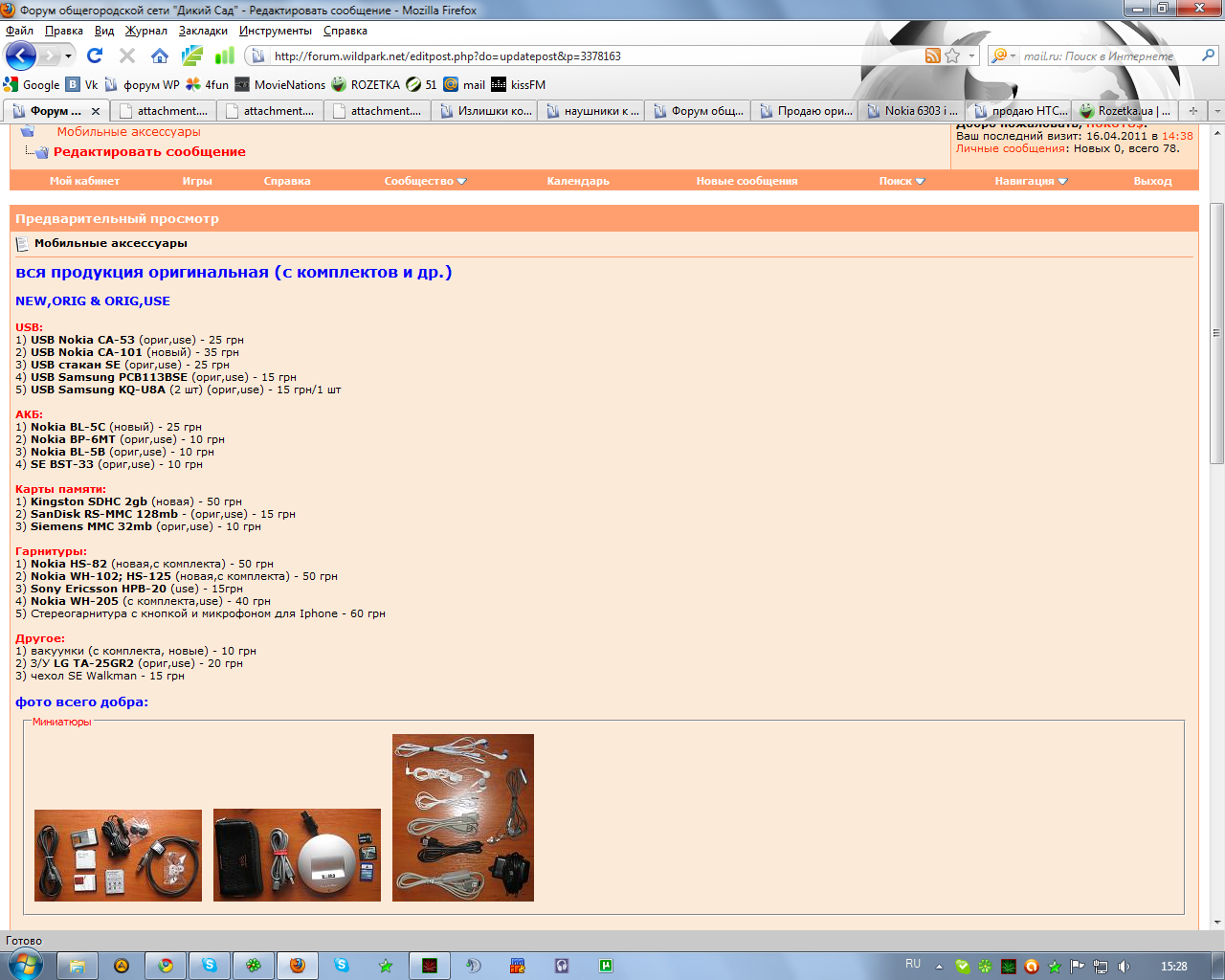Open the white headsets thumbnail

463,818
